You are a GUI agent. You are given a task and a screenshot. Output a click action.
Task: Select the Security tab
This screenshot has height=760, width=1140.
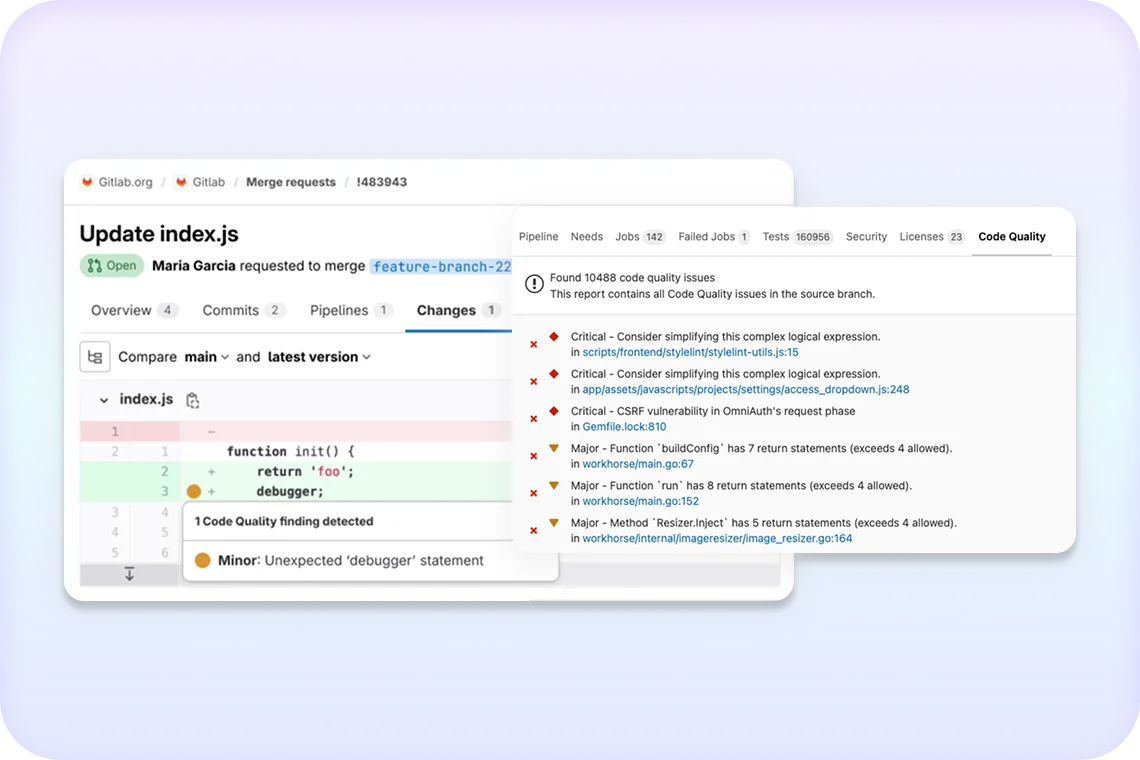click(x=866, y=237)
